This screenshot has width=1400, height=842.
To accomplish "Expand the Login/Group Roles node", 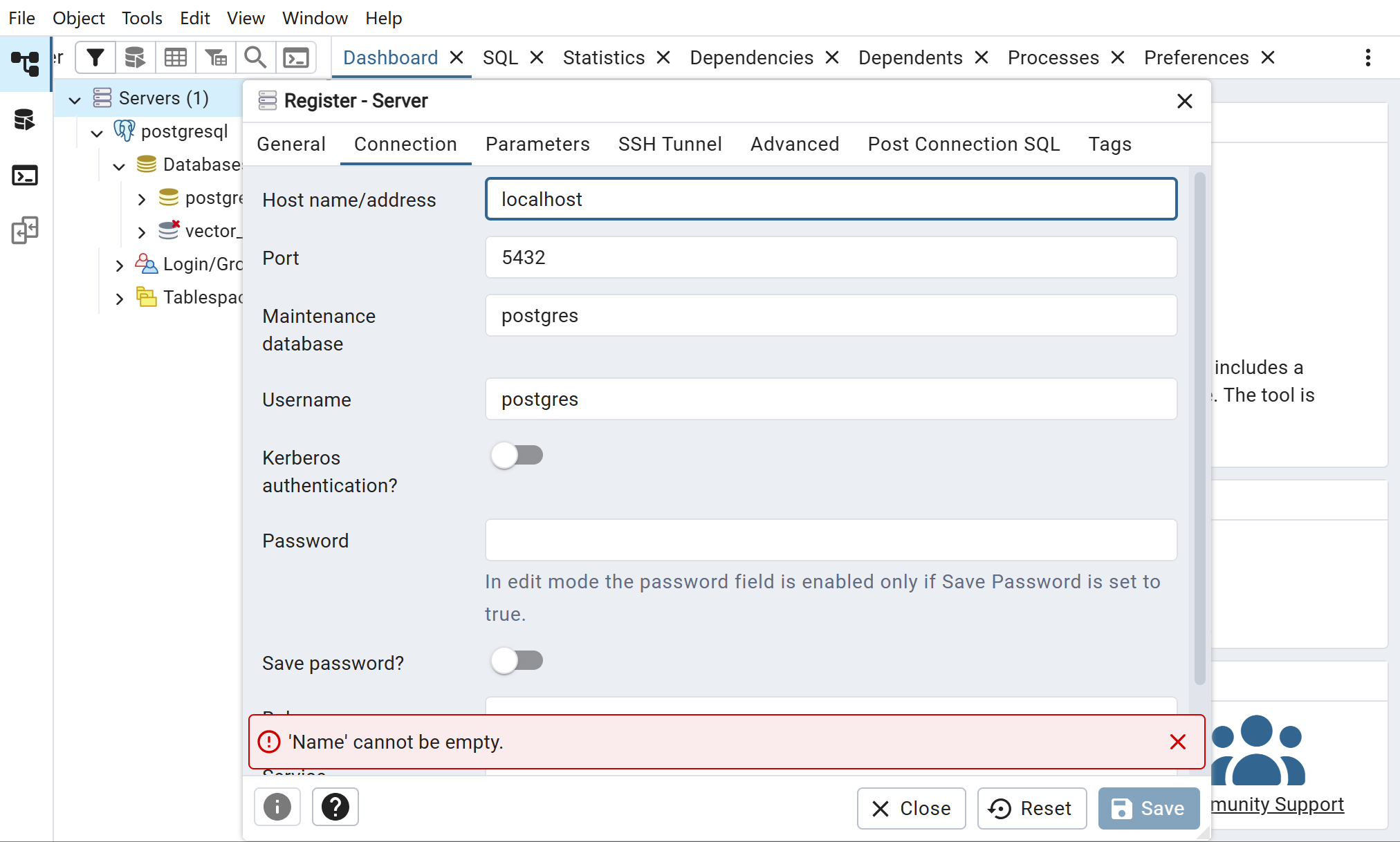I will (119, 265).
